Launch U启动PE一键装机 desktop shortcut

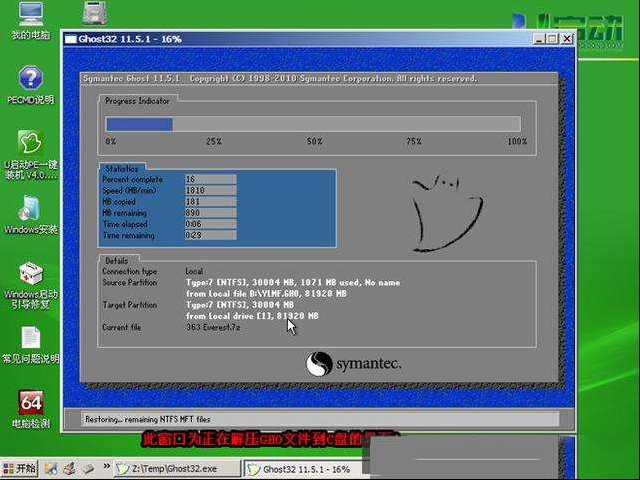(x=31, y=155)
